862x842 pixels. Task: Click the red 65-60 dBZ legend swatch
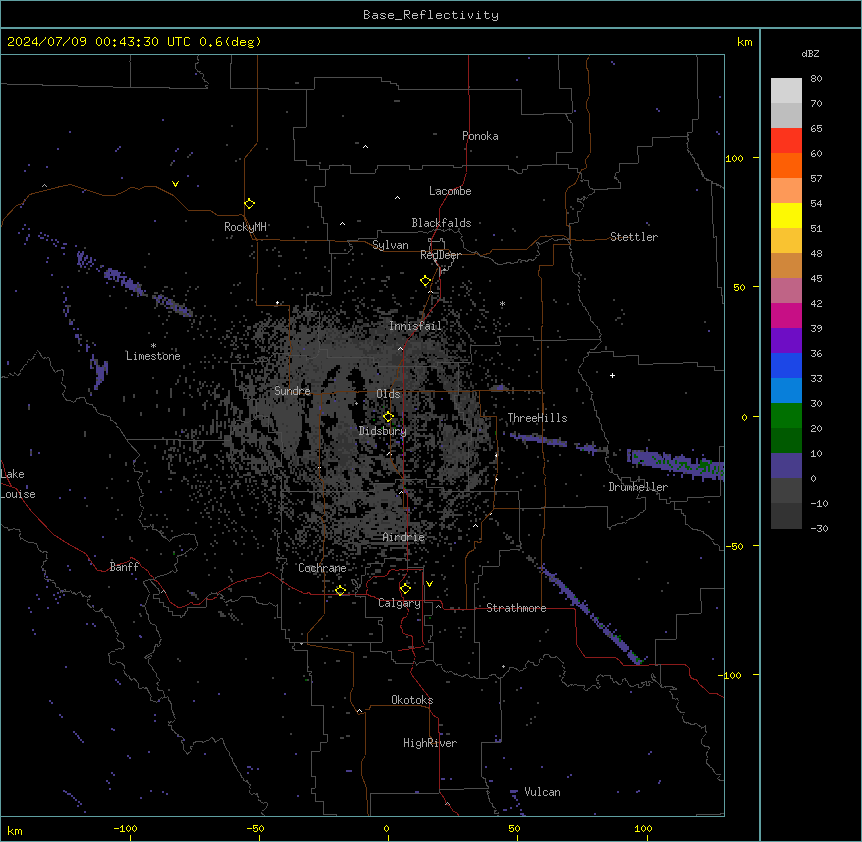[786, 140]
